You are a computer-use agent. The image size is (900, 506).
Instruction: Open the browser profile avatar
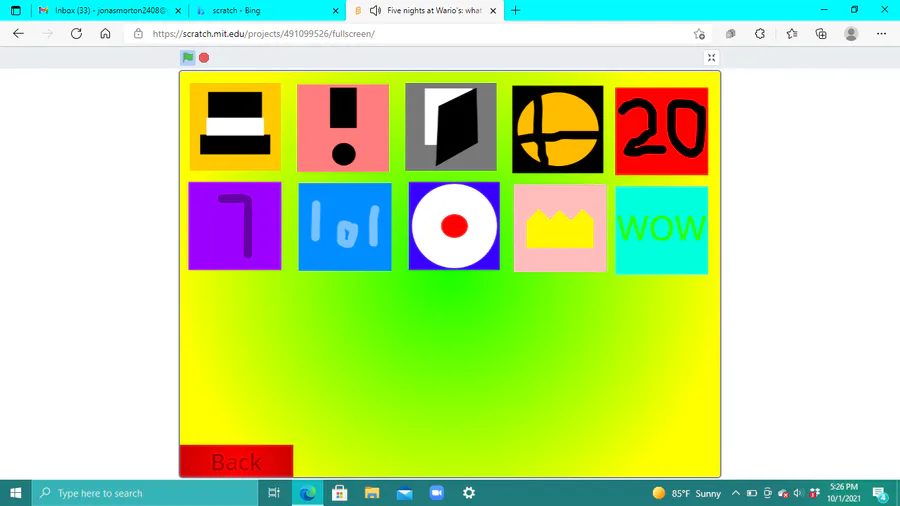pos(851,34)
